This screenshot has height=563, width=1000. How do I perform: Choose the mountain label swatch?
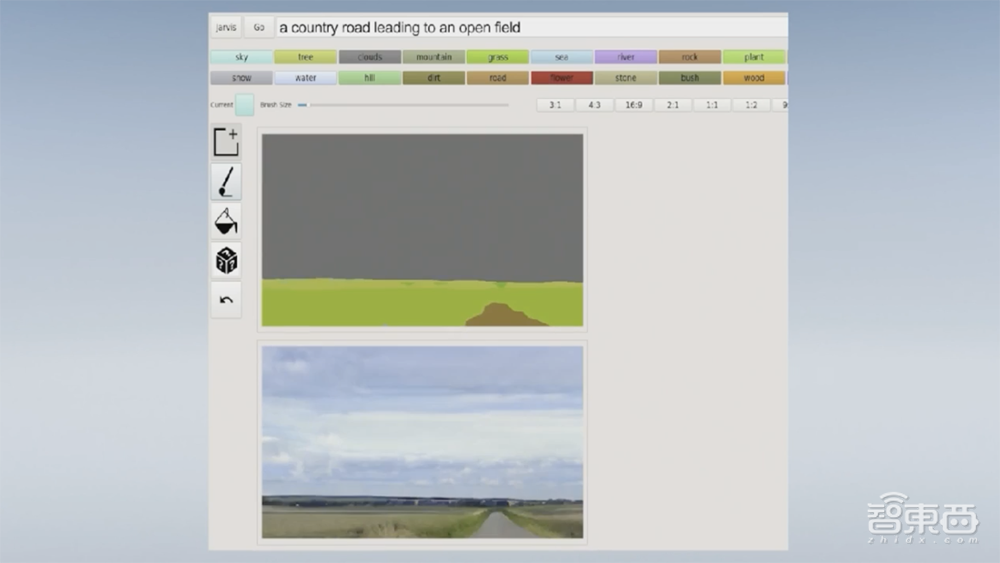coord(433,57)
